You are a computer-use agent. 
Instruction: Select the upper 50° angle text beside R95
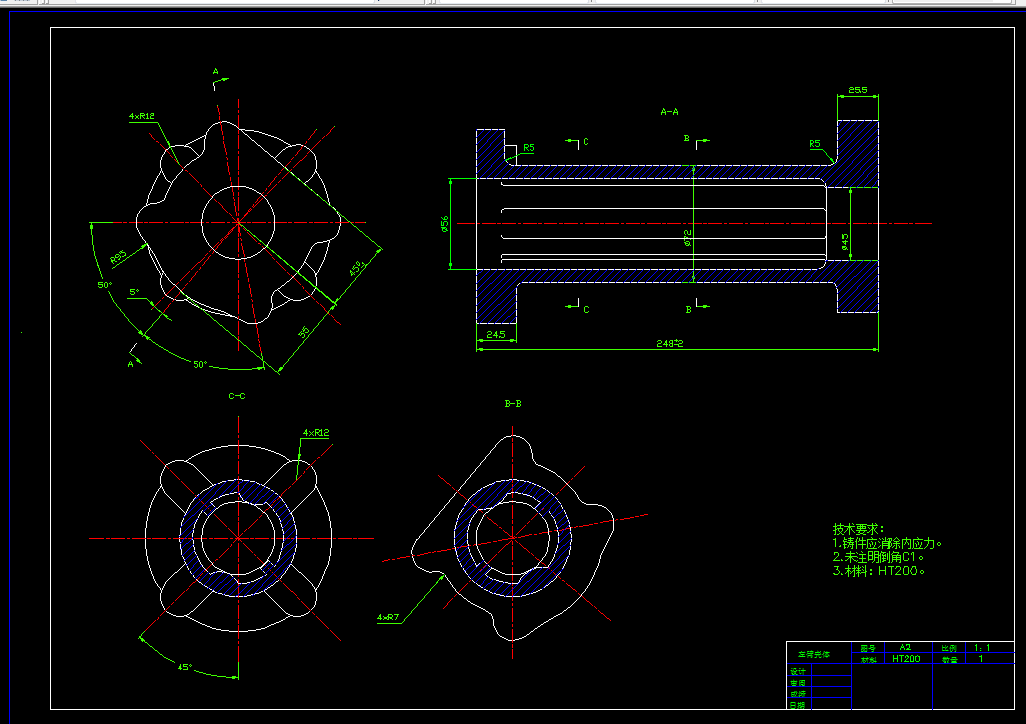click(105, 285)
